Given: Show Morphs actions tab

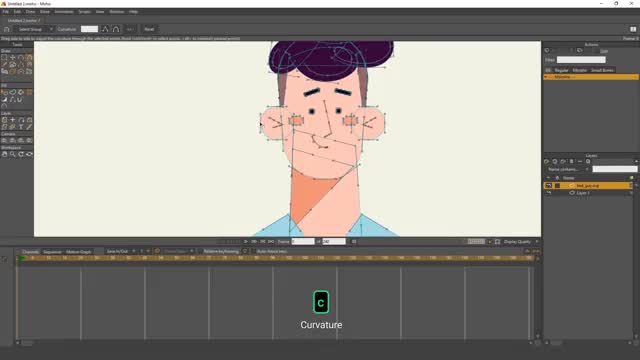Looking at the screenshot, I should pos(579,70).
